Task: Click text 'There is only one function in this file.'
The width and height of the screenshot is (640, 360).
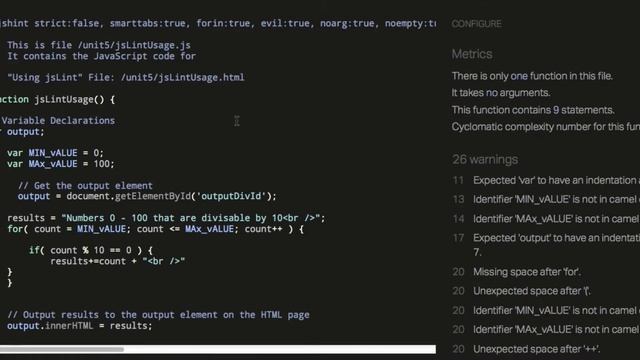Action: (x=532, y=76)
